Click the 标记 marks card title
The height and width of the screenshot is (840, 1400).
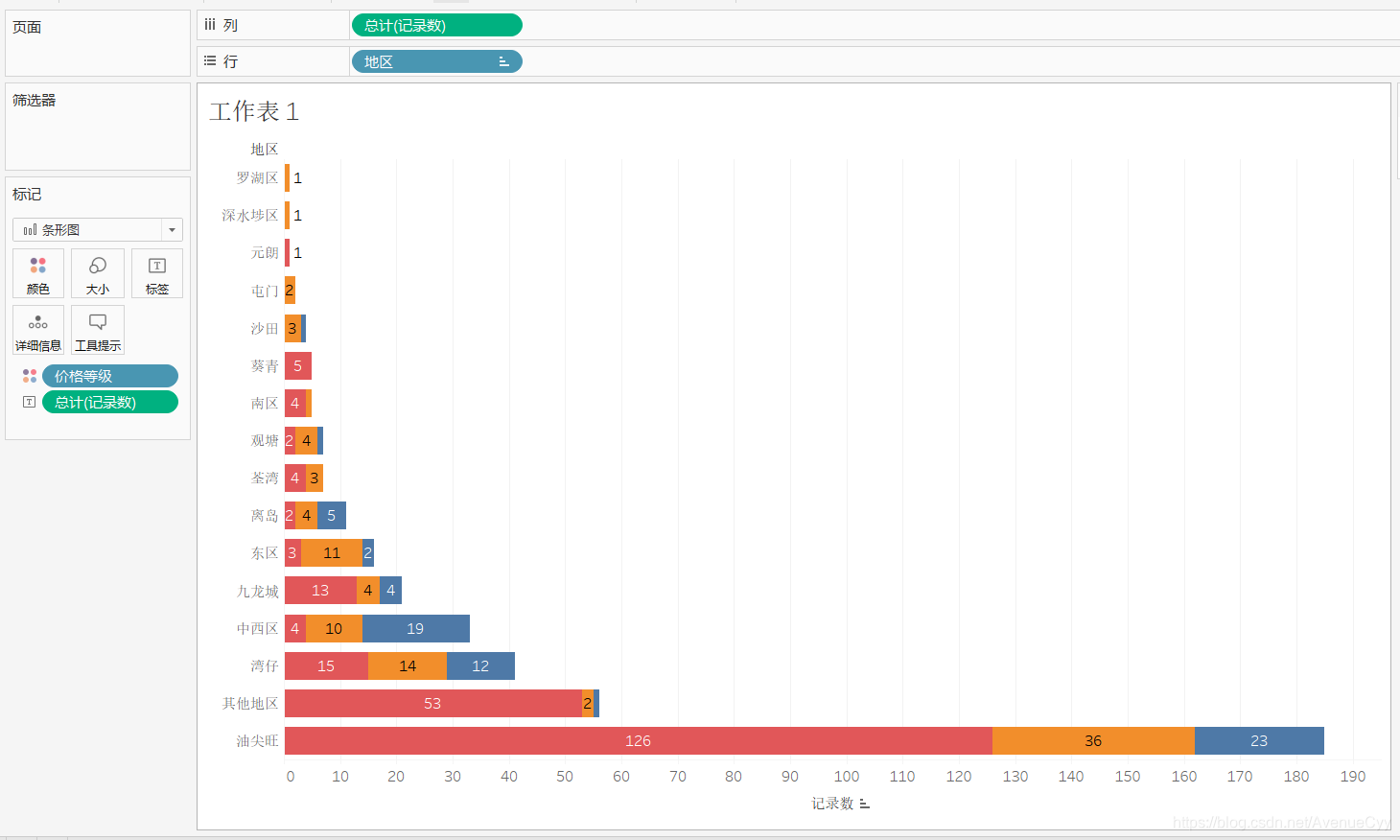(27, 194)
